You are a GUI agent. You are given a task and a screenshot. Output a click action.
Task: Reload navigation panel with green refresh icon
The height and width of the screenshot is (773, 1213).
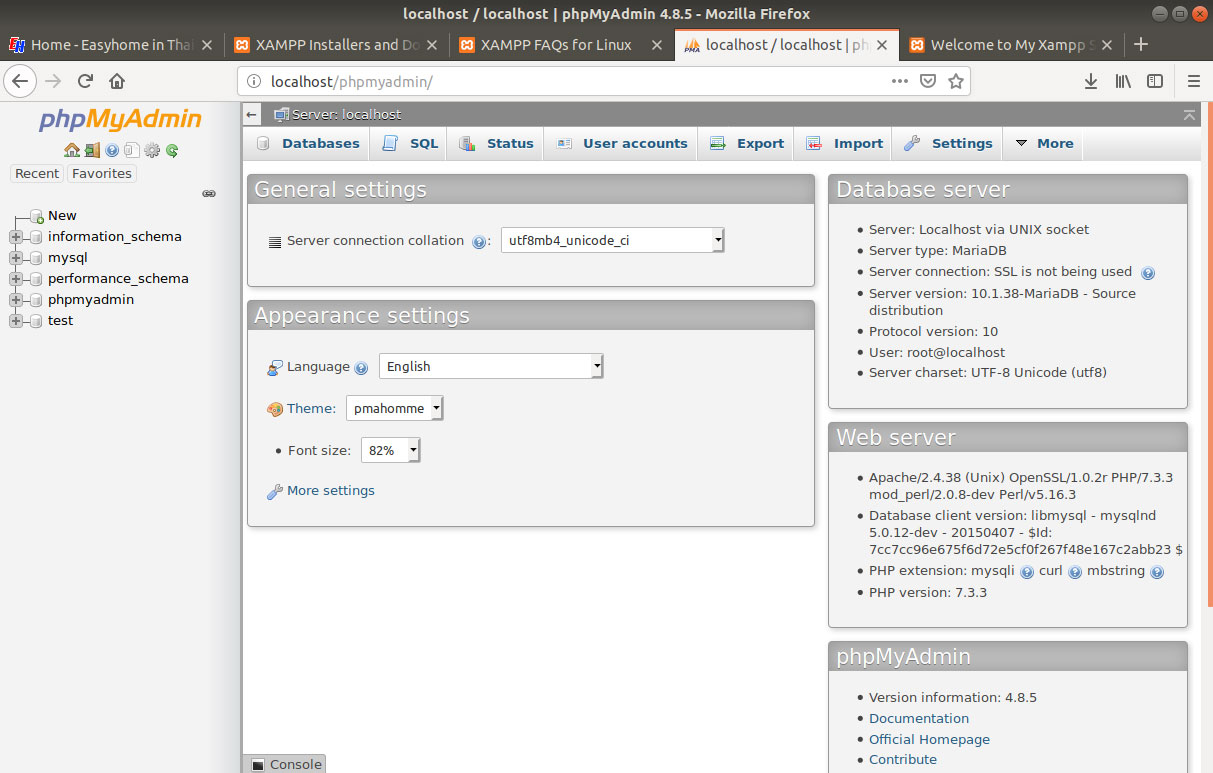pos(171,149)
